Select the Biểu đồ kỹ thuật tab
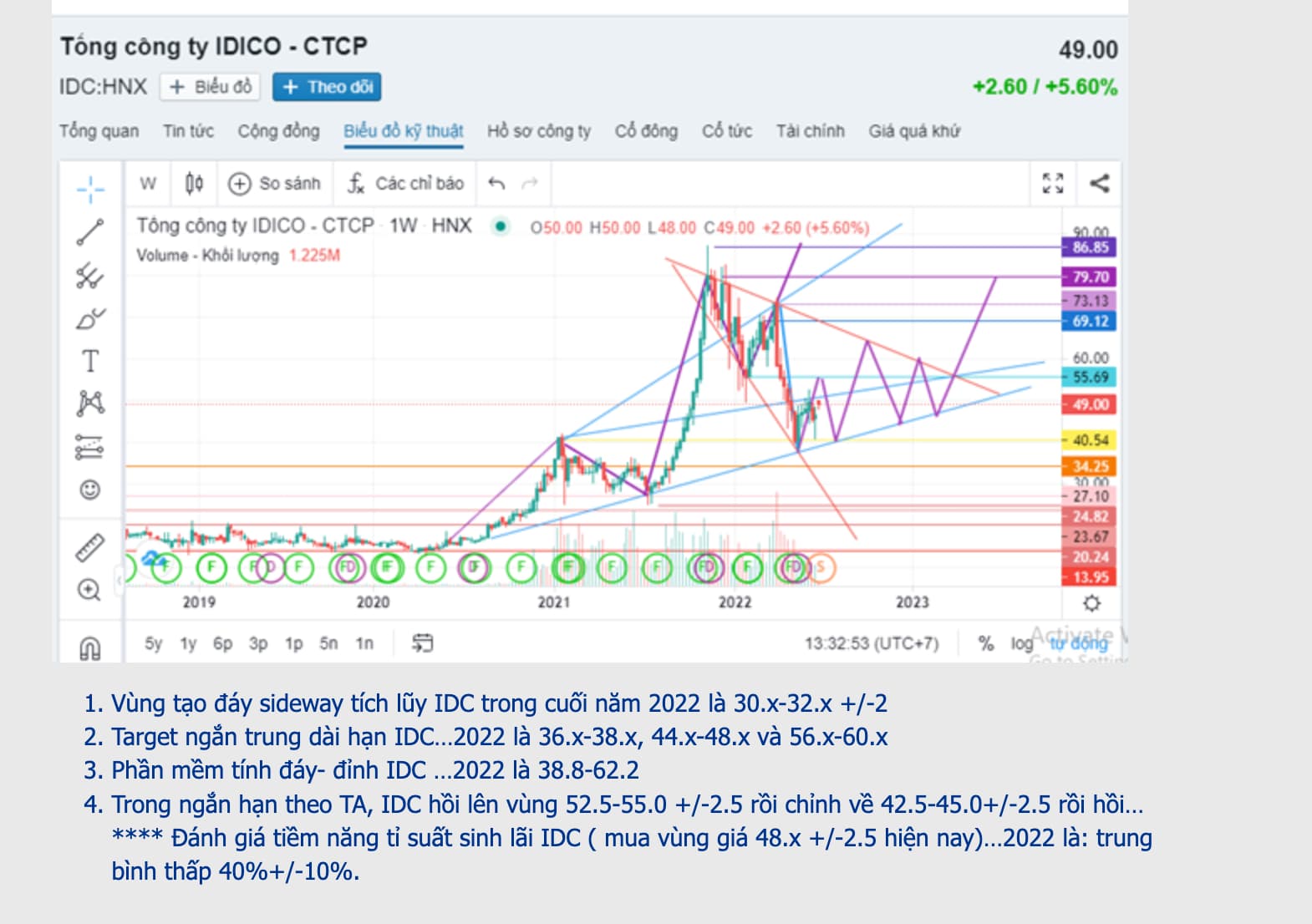 [x=404, y=131]
